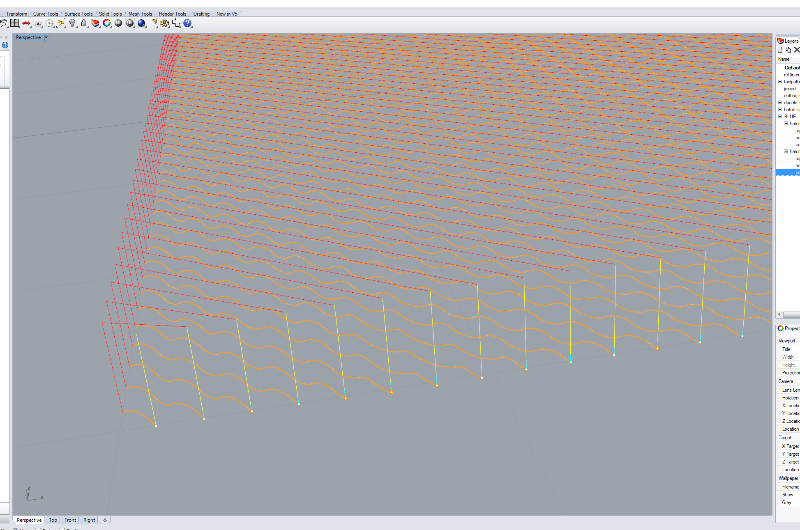The width and height of the screenshot is (800, 530).
Task: Open the Surface Tools toolbar tab
Action: pos(79,14)
